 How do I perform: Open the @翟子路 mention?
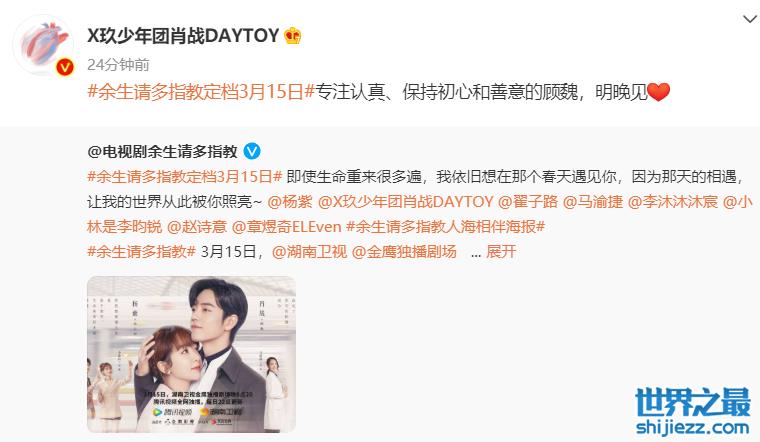(528, 202)
